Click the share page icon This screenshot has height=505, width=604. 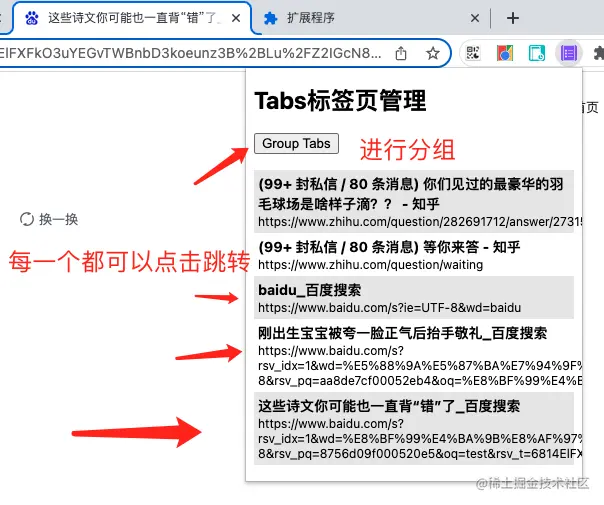(x=401, y=53)
